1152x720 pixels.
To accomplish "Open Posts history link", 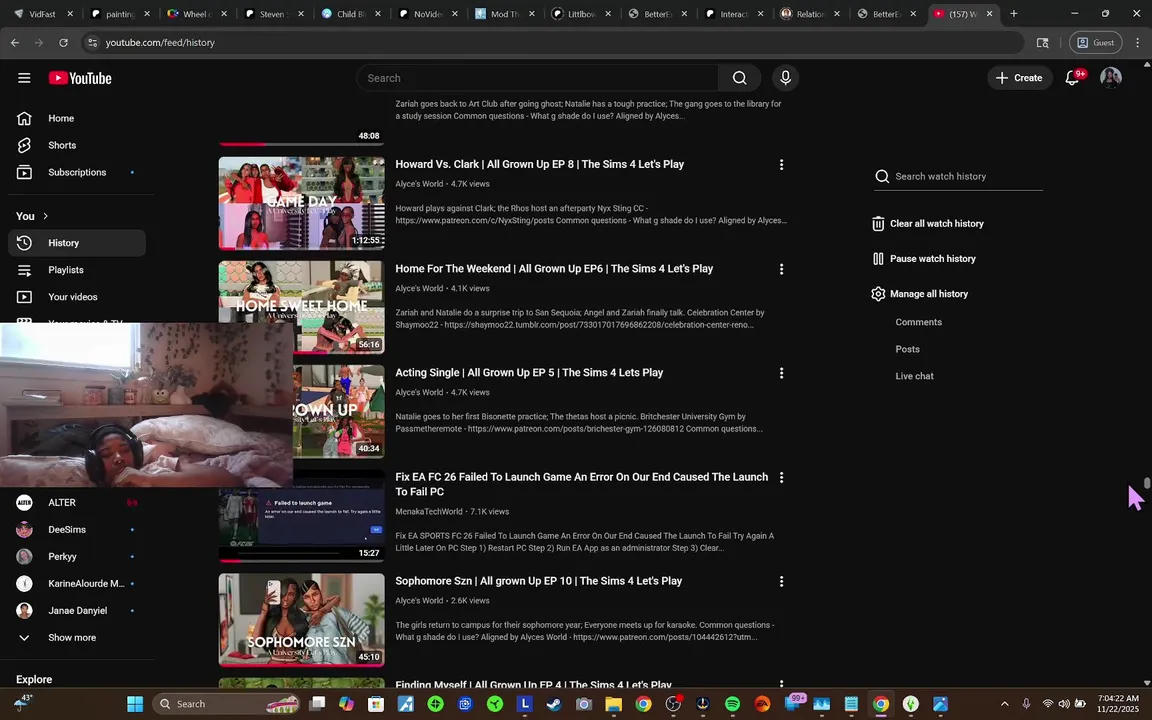I will click(907, 349).
